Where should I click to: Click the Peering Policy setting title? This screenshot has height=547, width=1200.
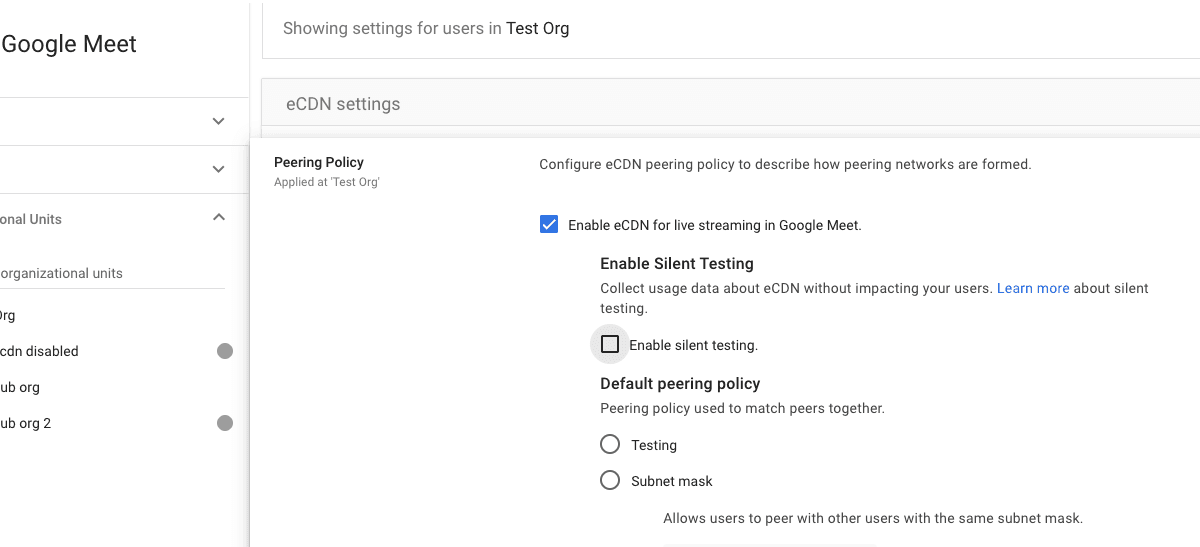click(x=319, y=162)
